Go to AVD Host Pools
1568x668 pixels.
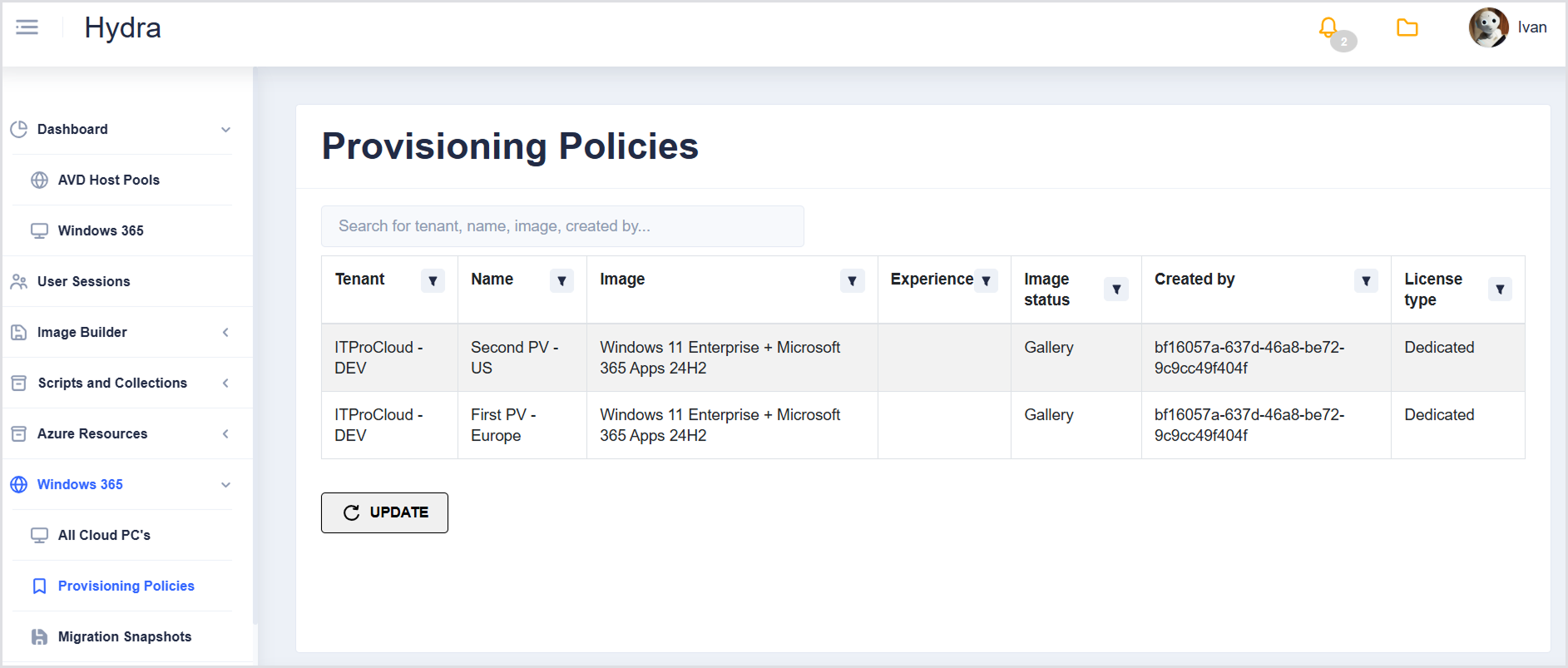(108, 181)
